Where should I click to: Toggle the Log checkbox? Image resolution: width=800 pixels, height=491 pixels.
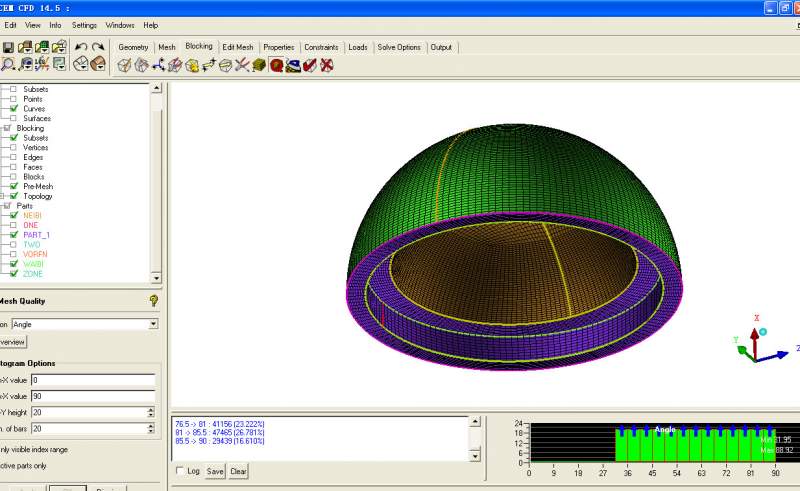(180, 470)
